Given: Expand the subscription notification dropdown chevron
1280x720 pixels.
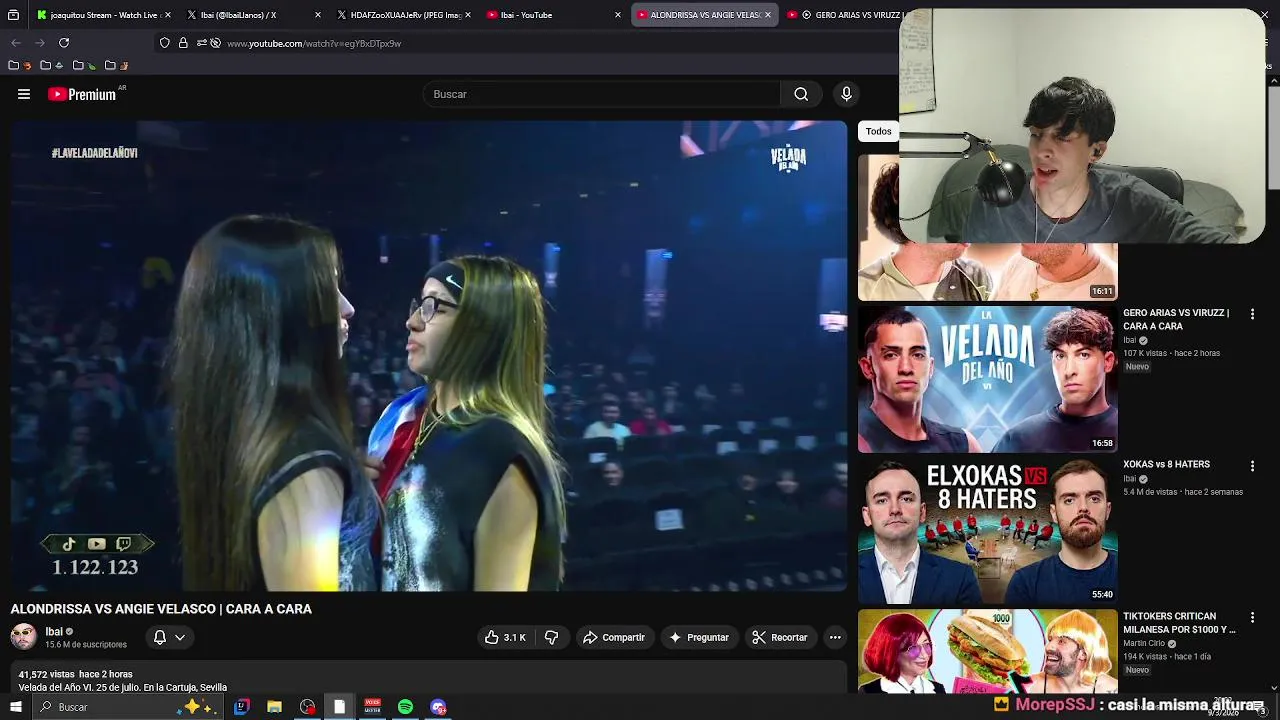Looking at the screenshot, I should [180, 637].
